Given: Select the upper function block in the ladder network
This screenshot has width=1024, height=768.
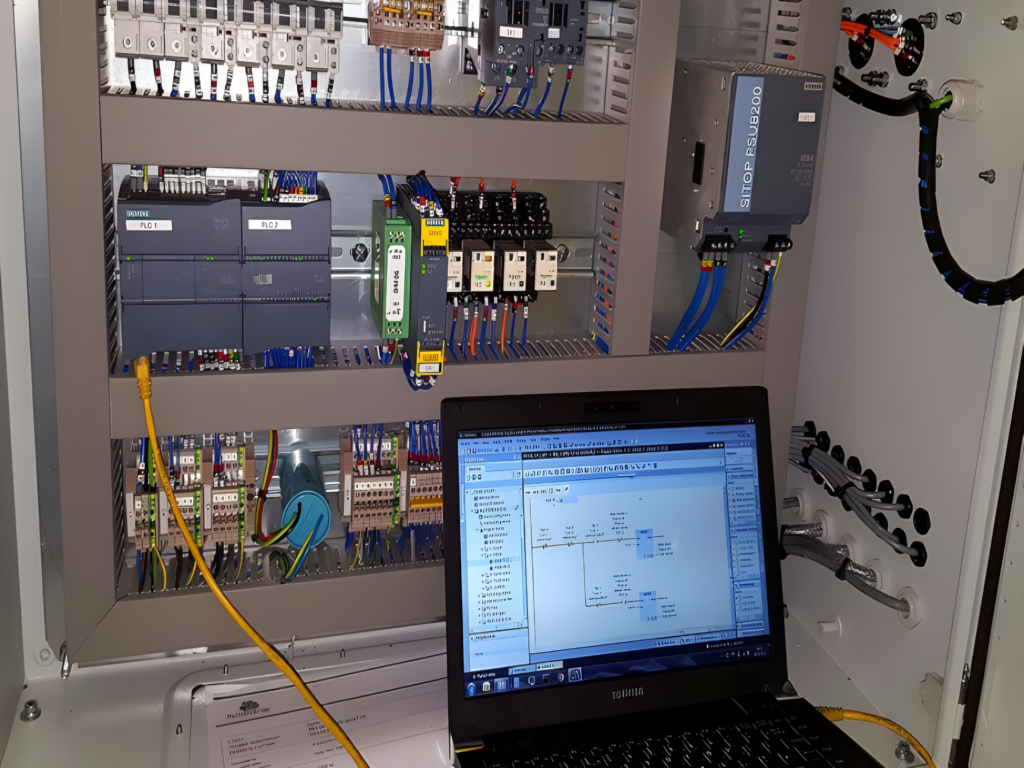Looking at the screenshot, I should tap(643, 543).
